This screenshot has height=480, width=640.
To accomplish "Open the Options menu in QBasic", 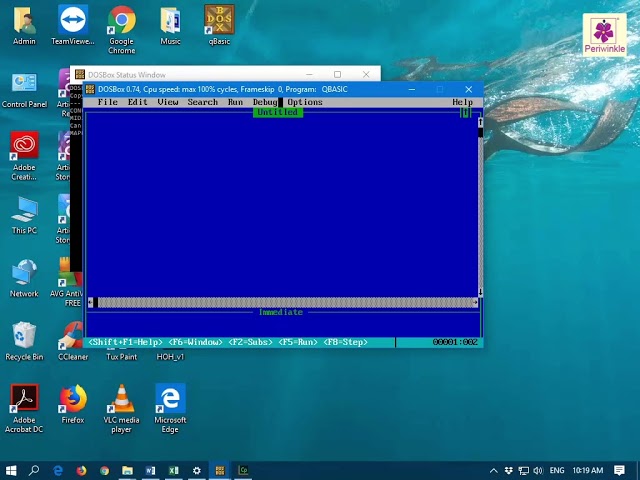I will (305, 102).
